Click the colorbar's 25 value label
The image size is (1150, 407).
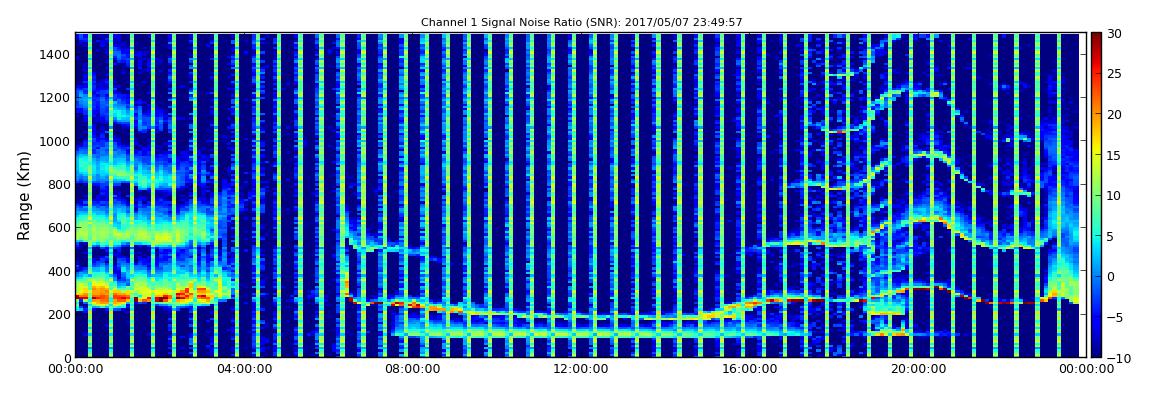coord(1114,74)
